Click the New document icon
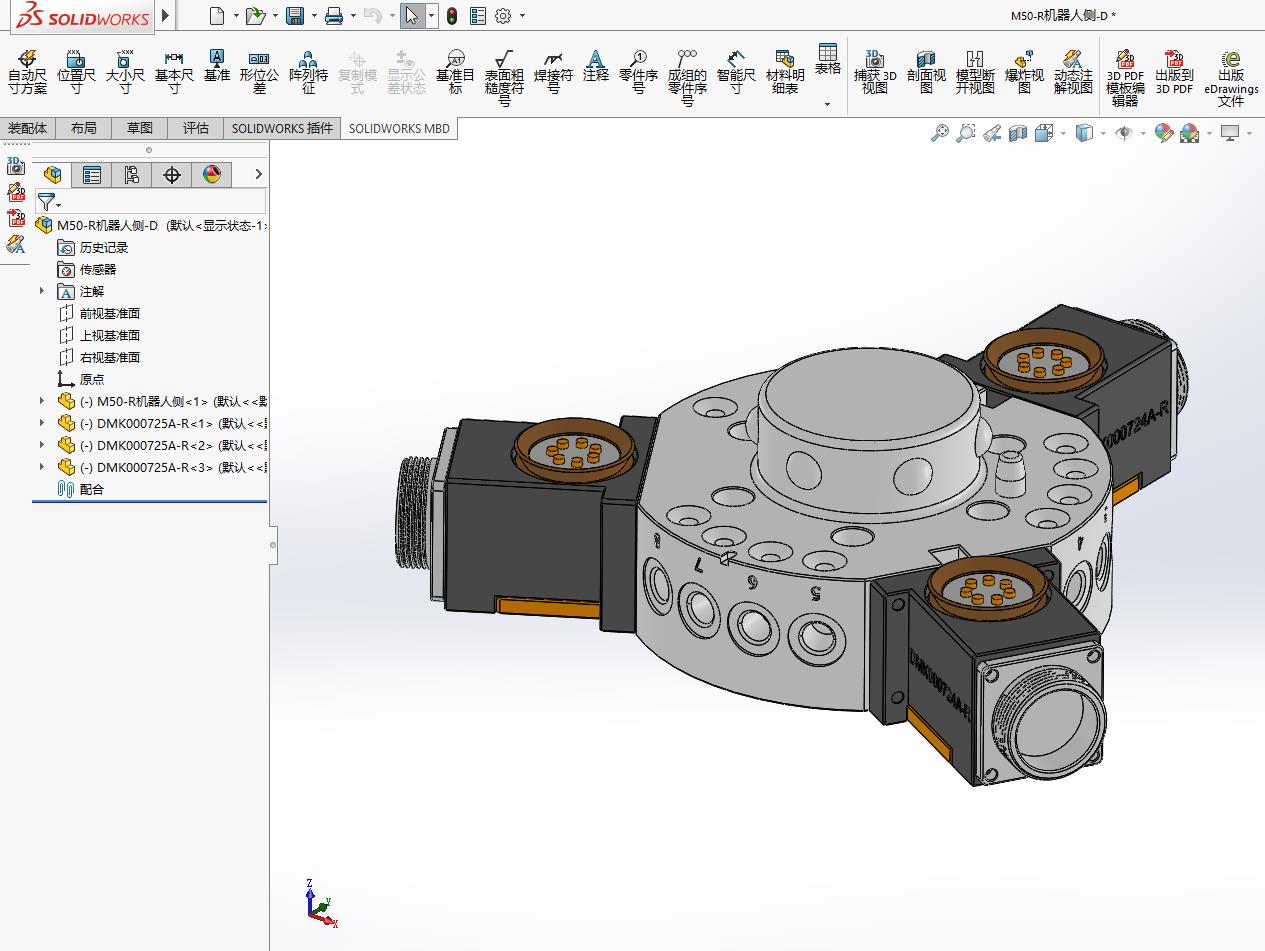Screen dimensions: 1265x951 pyautogui.click(x=217, y=15)
